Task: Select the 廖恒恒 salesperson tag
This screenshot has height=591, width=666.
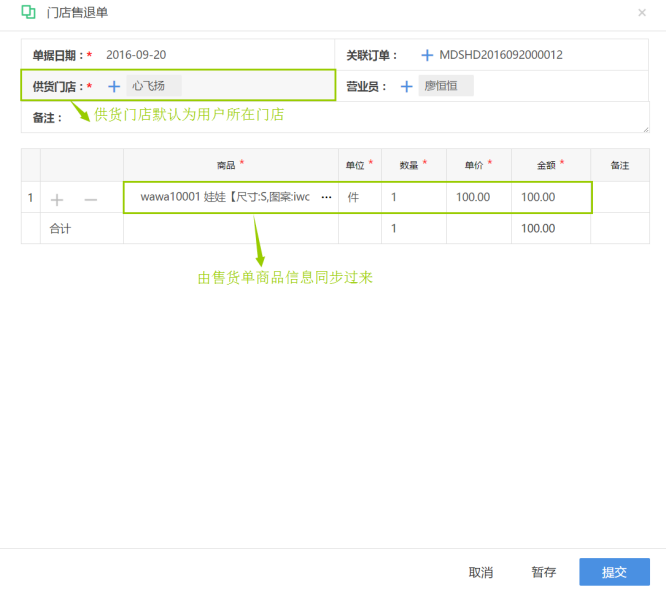Action: pyautogui.click(x=446, y=86)
